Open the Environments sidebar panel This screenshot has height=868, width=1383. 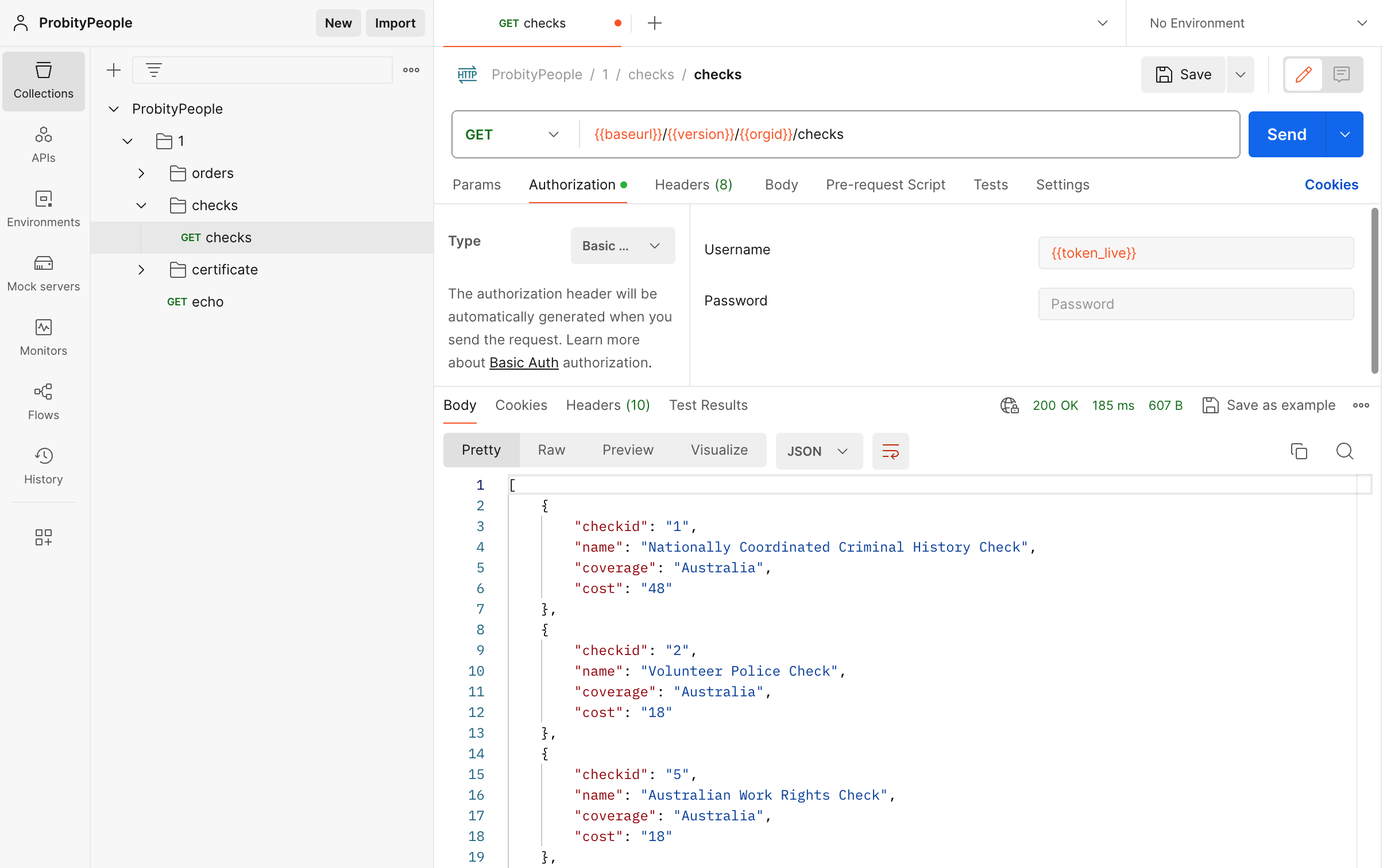(43, 208)
